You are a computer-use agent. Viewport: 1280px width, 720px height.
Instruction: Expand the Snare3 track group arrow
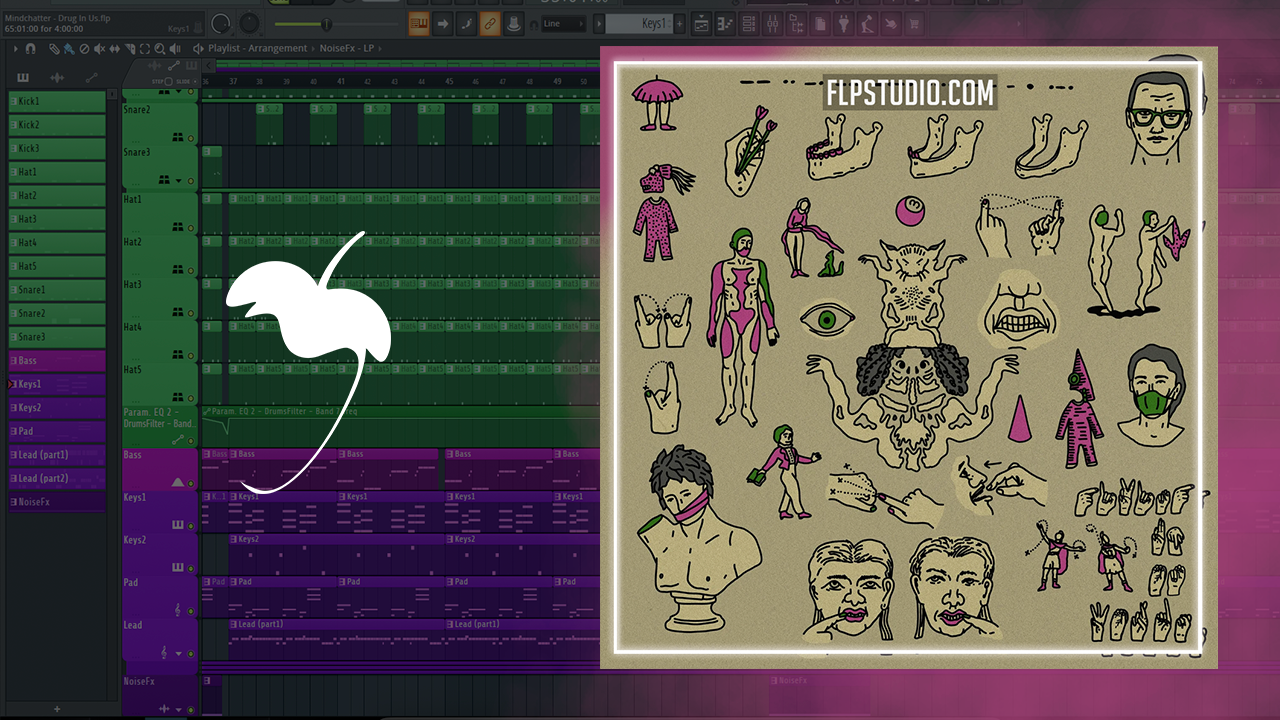click(179, 181)
